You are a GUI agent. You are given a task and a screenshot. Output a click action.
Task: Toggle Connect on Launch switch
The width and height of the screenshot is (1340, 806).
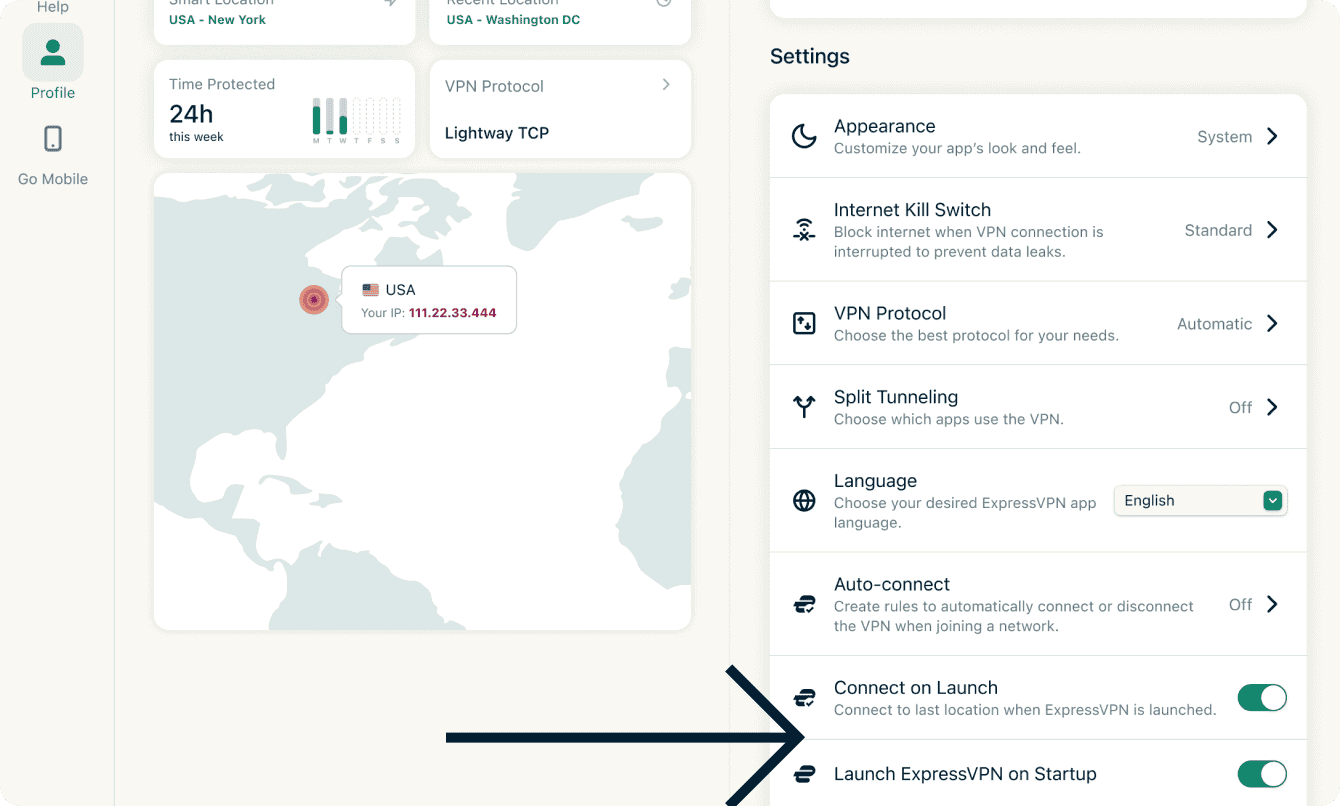click(1261, 698)
